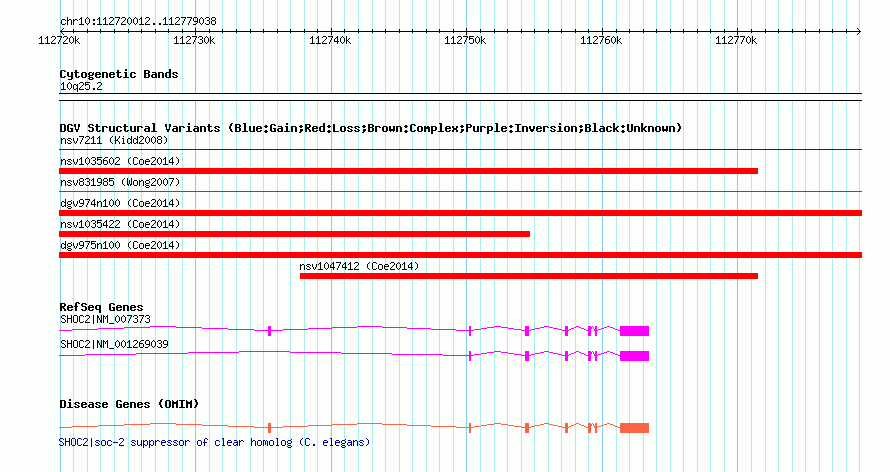Click the red bar for nsv1047412
The height and width of the screenshot is (472, 890).
click(x=529, y=276)
